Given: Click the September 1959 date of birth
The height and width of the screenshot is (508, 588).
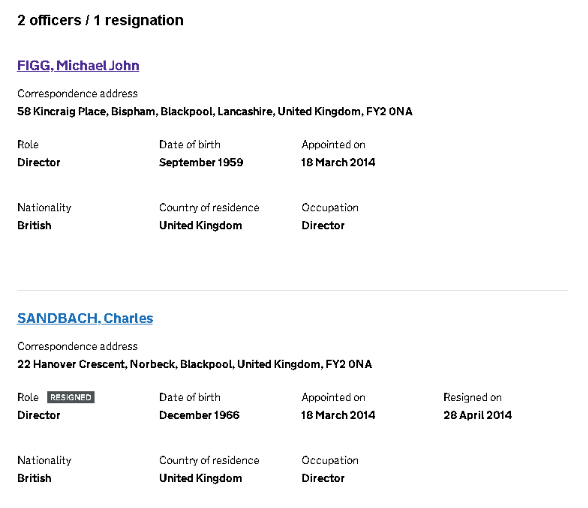Looking at the screenshot, I should click(x=201, y=162).
